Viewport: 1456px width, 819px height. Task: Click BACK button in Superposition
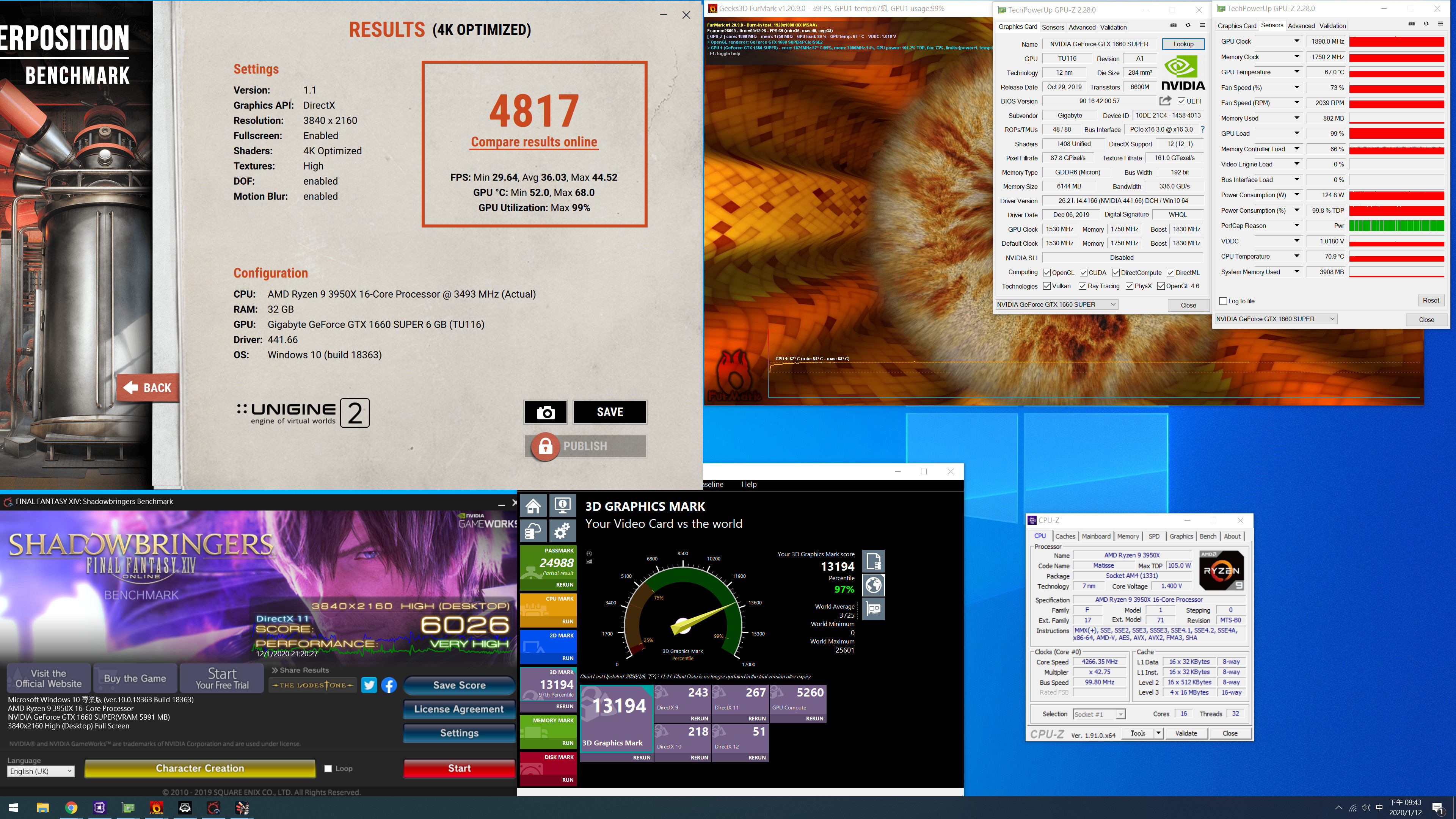148,388
